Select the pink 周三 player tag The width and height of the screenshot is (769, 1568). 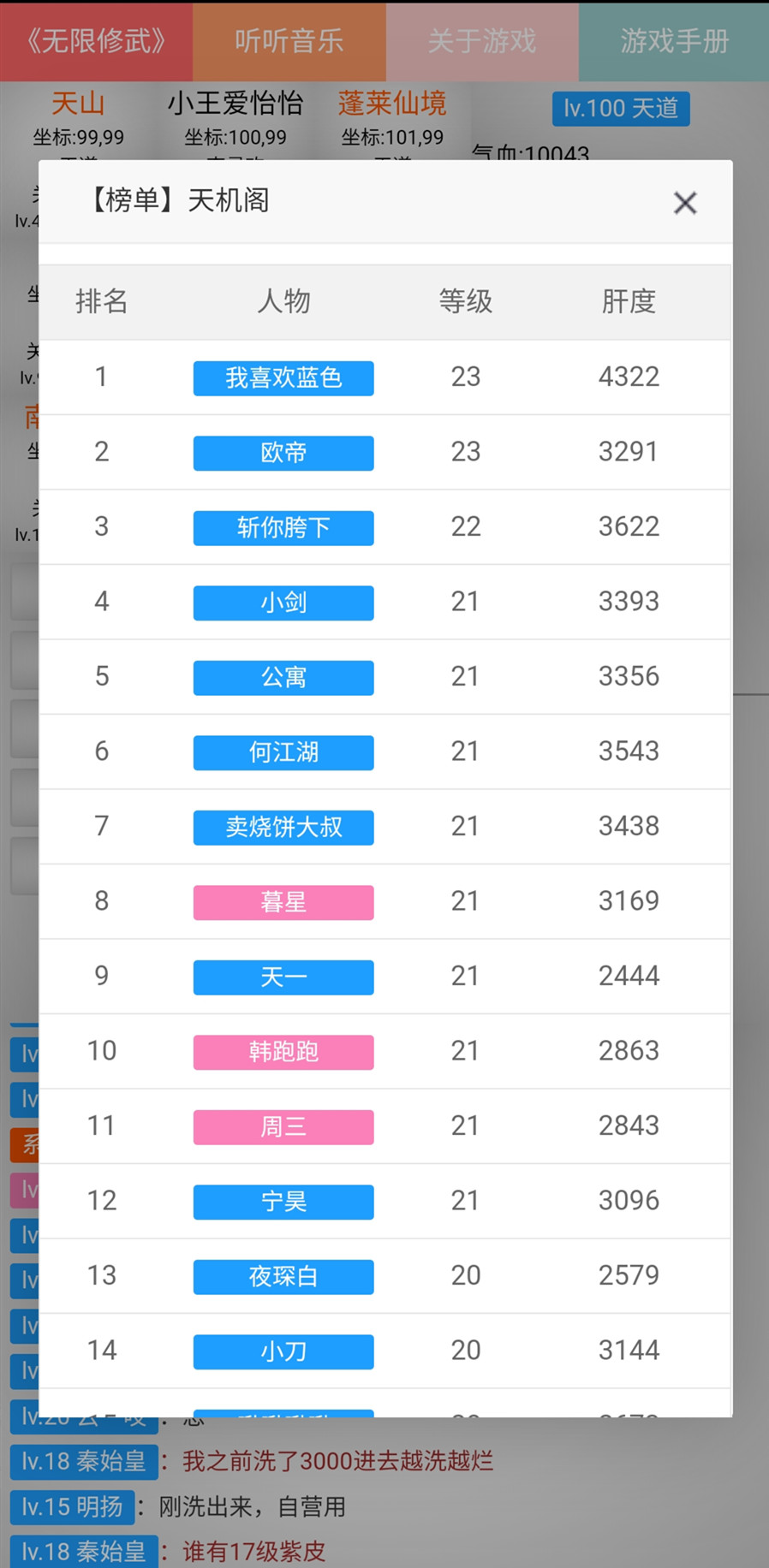pos(283,1126)
